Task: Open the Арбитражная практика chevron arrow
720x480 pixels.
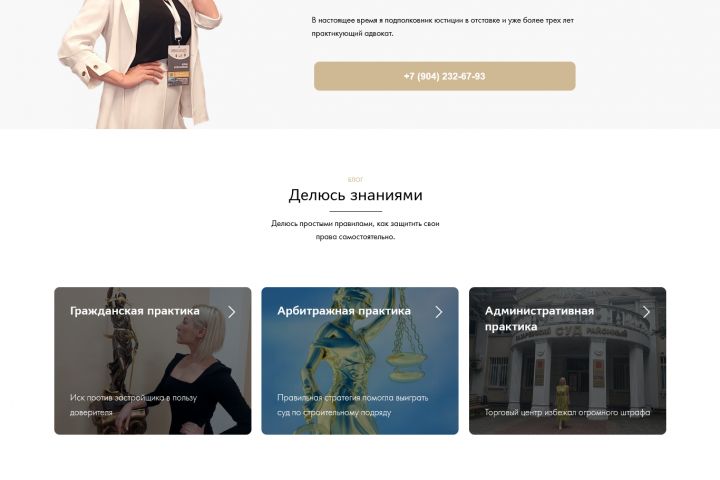Action: point(439,312)
